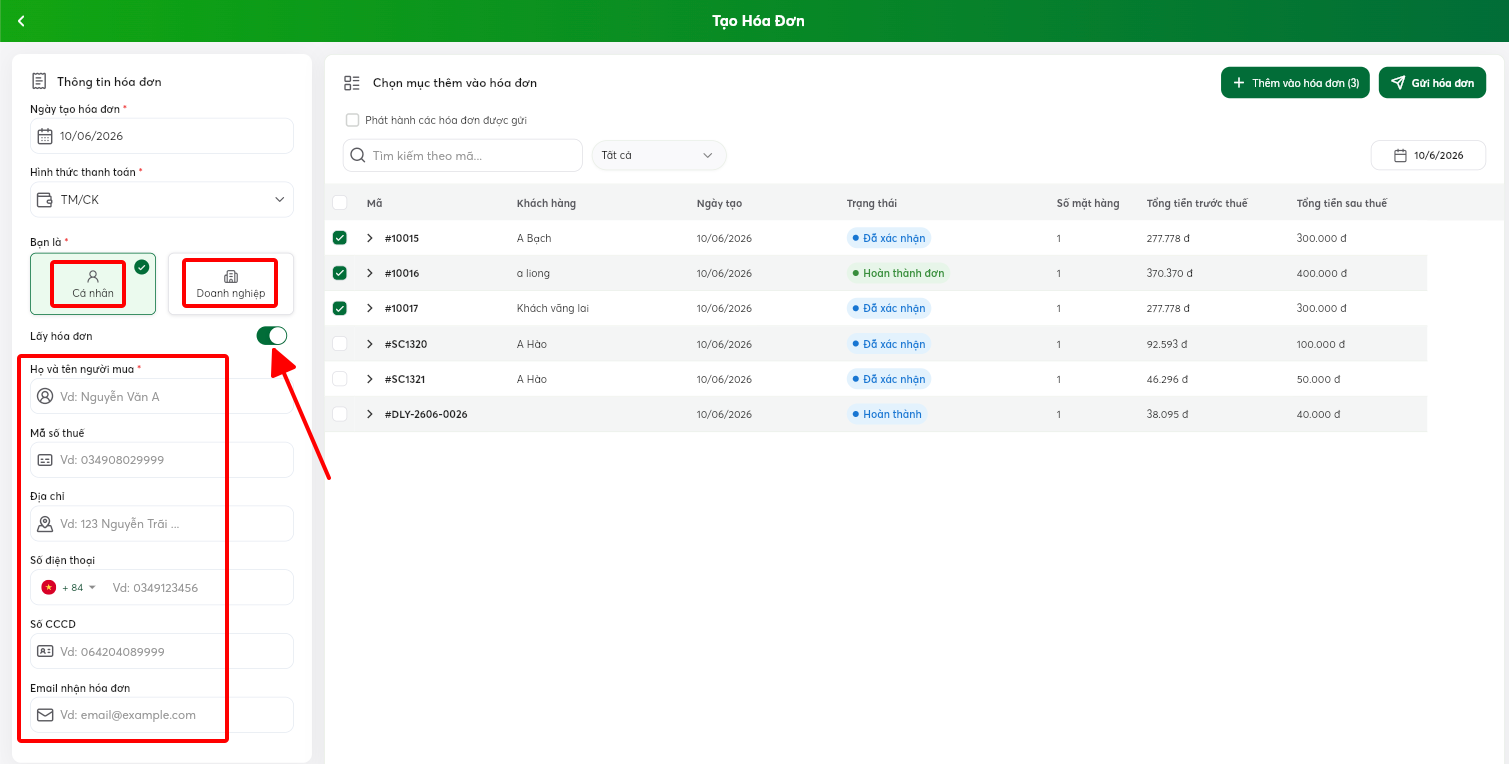Click the calendar icon in 10/6/2026 date filter
This screenshot has height=764, width=1509.
(x=1400, y=155)
